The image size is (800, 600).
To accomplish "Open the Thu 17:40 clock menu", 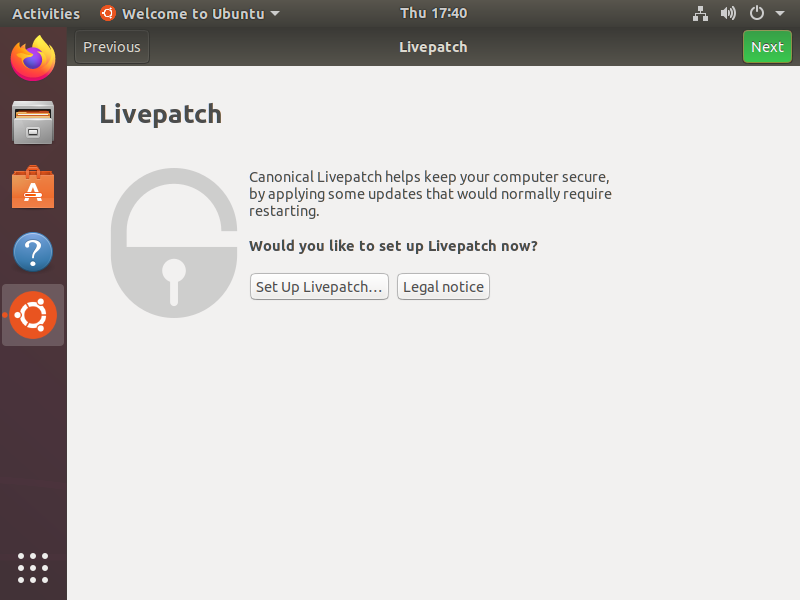I will point(433,13).
